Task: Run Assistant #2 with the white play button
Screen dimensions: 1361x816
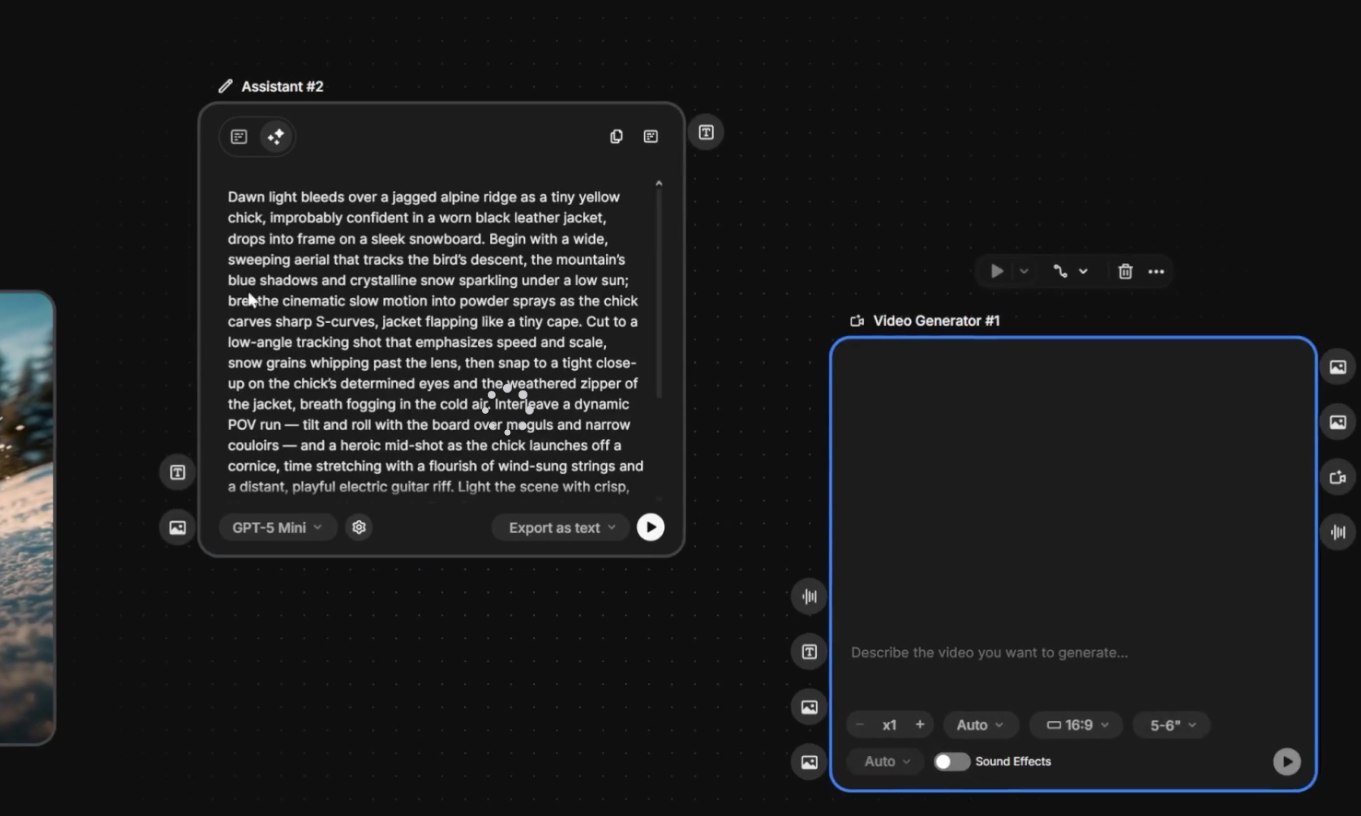Action: [x=650, y=527]
